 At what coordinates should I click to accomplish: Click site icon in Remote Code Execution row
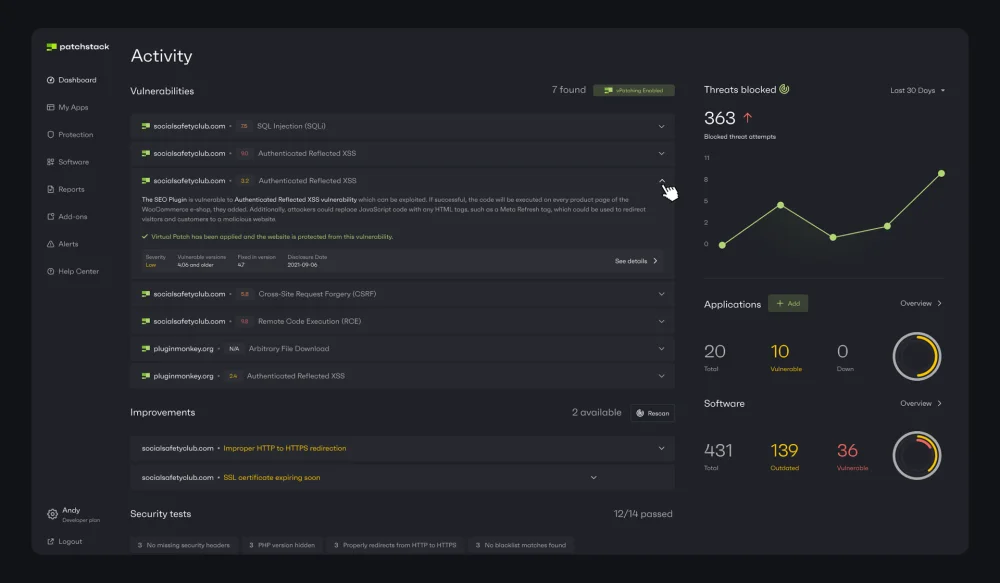(x=145, y=321)
